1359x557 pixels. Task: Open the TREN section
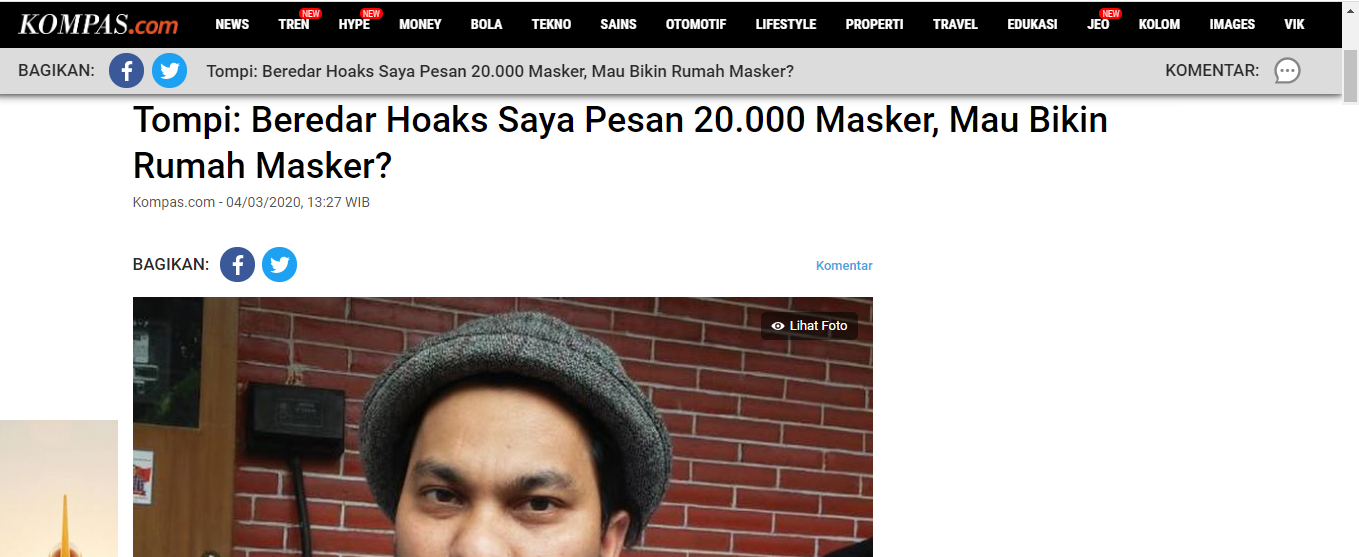tap(294, 25)
